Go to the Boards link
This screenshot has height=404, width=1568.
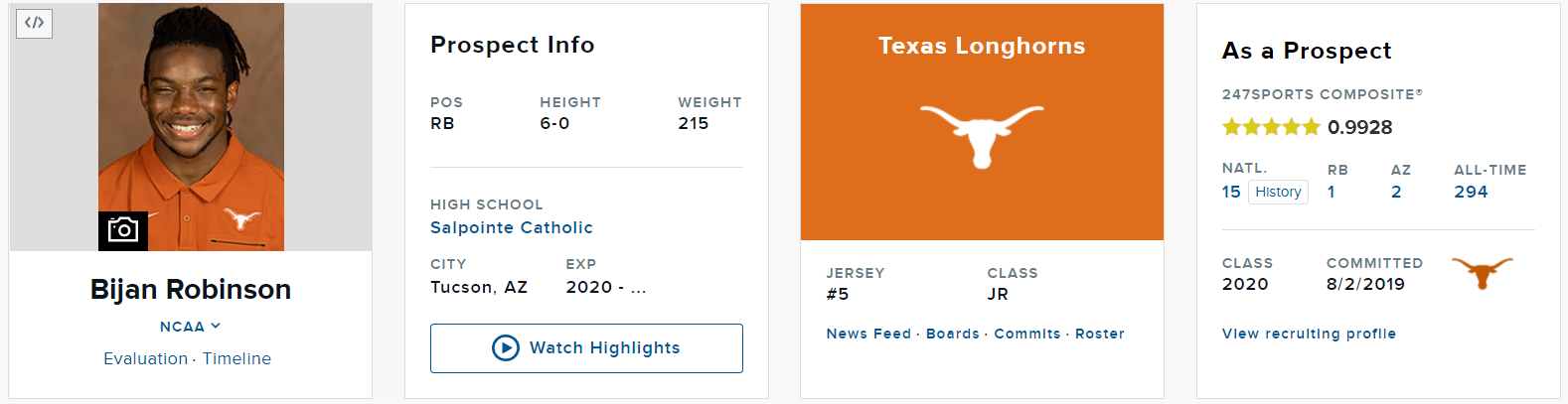(x=953, y=334)
